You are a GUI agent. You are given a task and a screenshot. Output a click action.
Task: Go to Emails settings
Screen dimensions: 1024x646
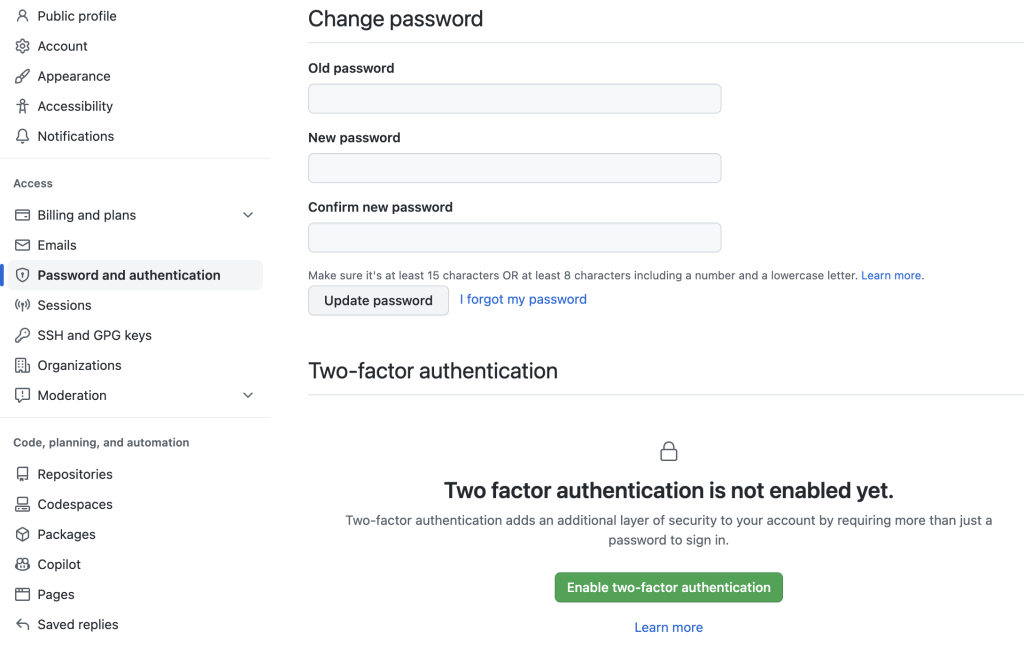57,245
